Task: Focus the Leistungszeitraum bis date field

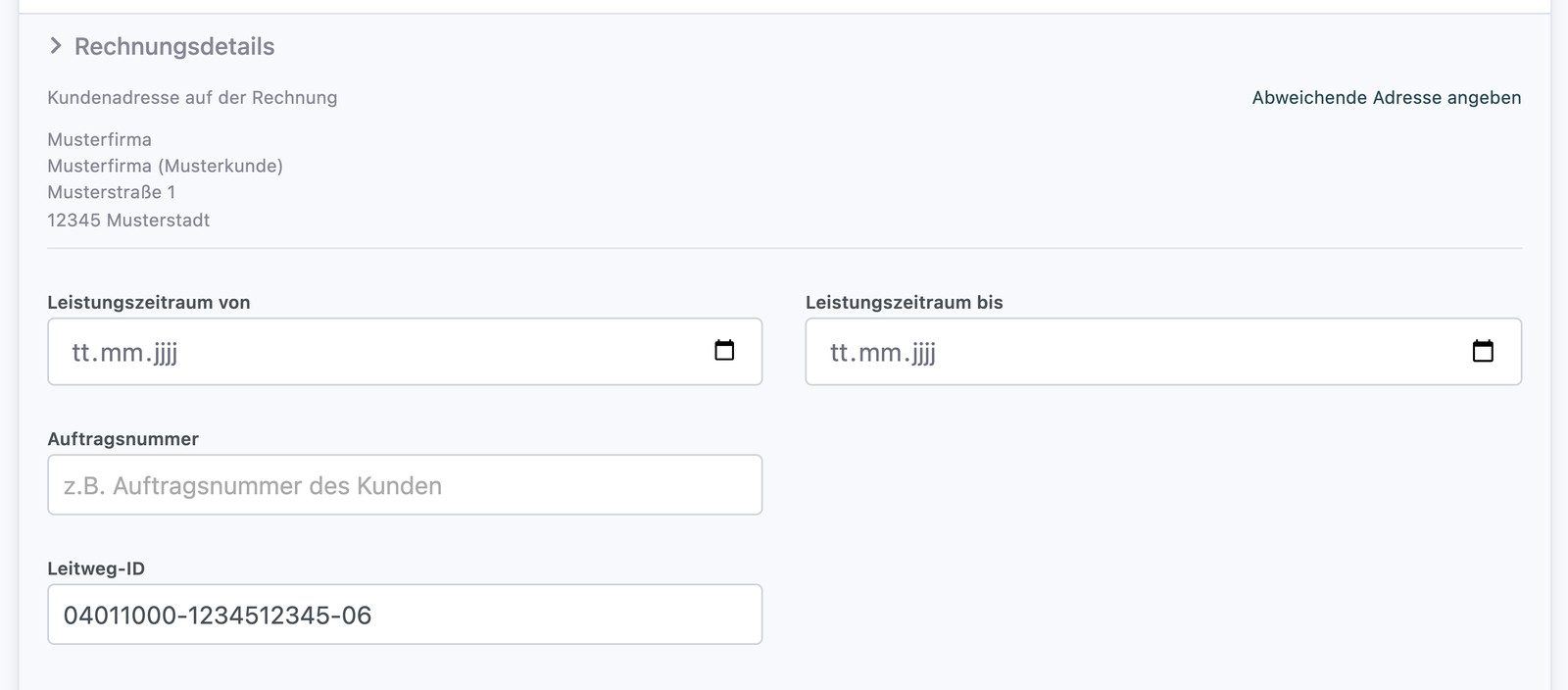Action: [1163, 351]
